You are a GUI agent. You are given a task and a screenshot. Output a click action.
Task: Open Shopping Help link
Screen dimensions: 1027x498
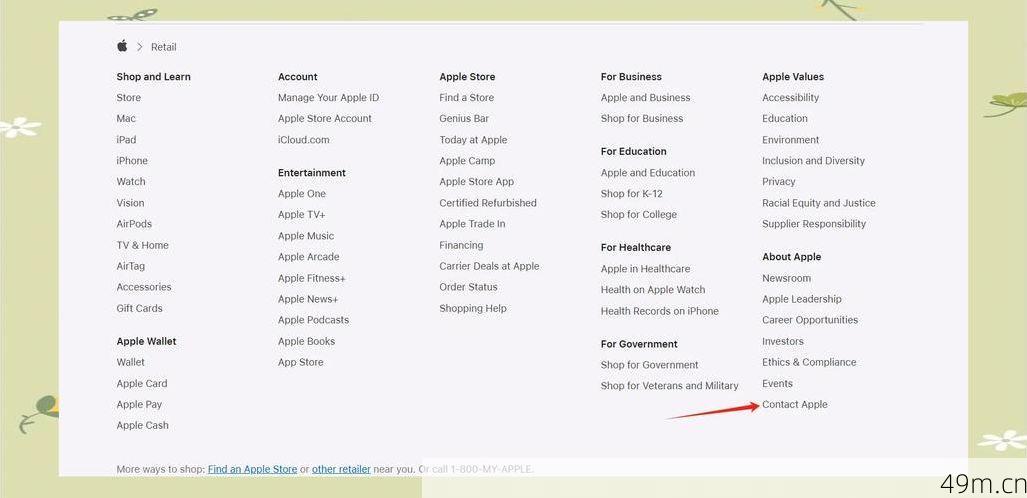473,308
